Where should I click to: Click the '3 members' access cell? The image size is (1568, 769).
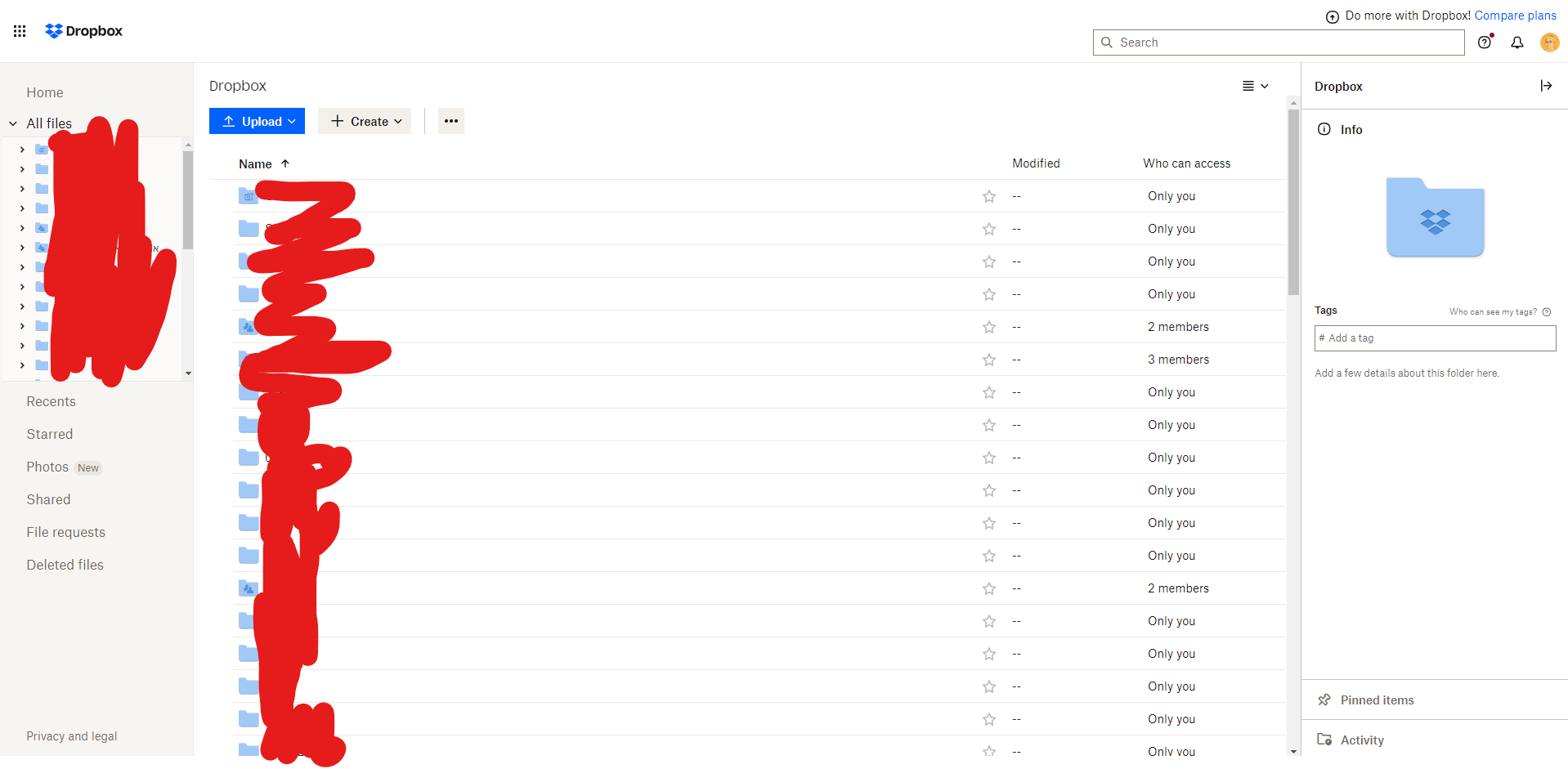(x=1178, y=360)
